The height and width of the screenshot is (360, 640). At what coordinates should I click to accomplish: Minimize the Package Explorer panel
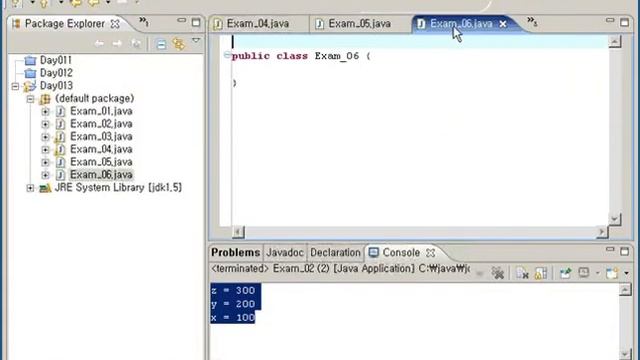(x=182, y=20)
